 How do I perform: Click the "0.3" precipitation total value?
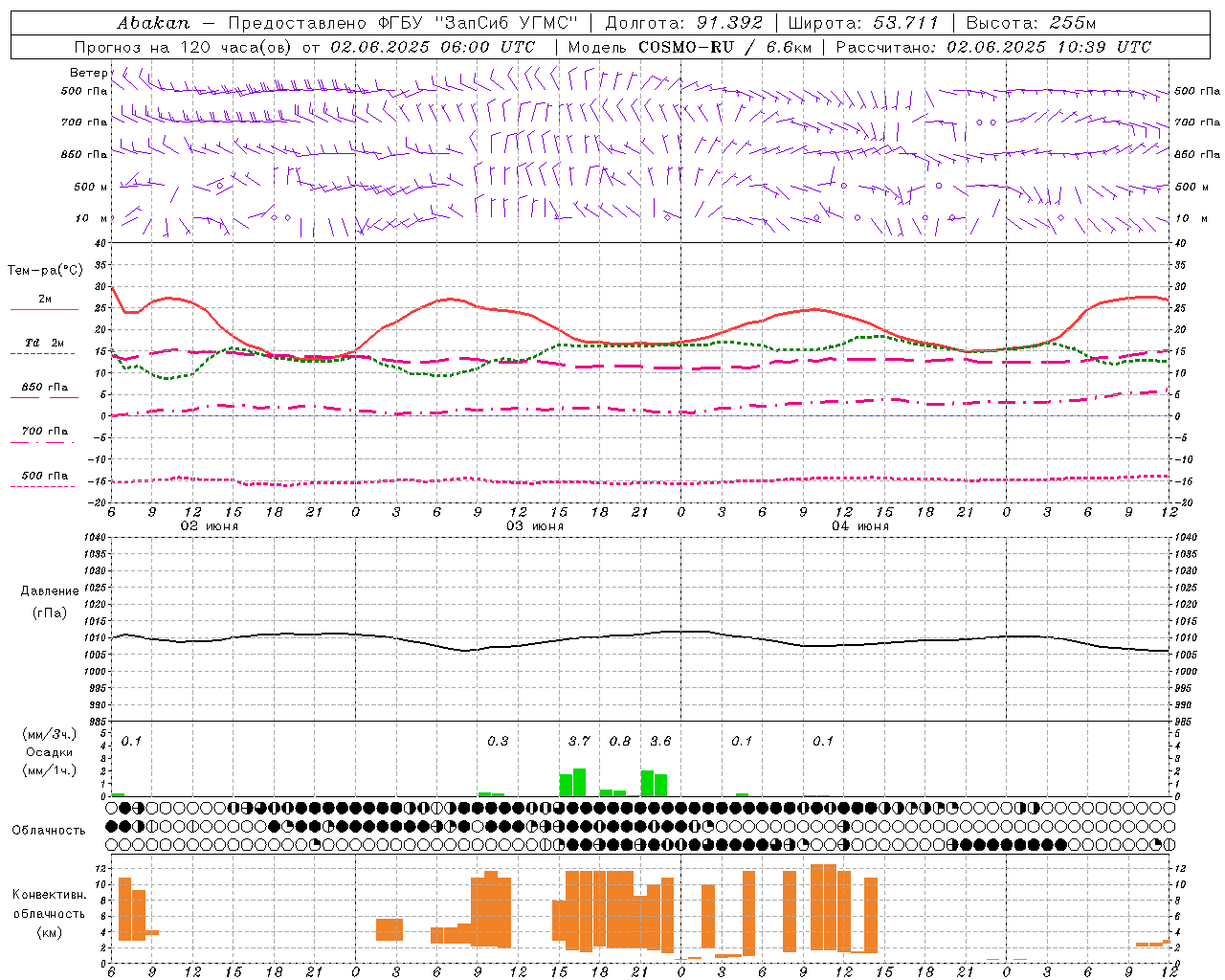coord(498,741)
